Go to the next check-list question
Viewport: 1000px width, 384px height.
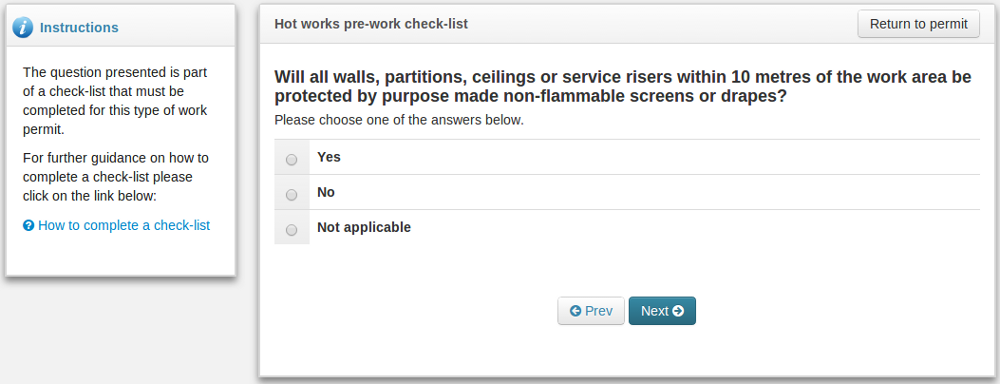point(662,311)
